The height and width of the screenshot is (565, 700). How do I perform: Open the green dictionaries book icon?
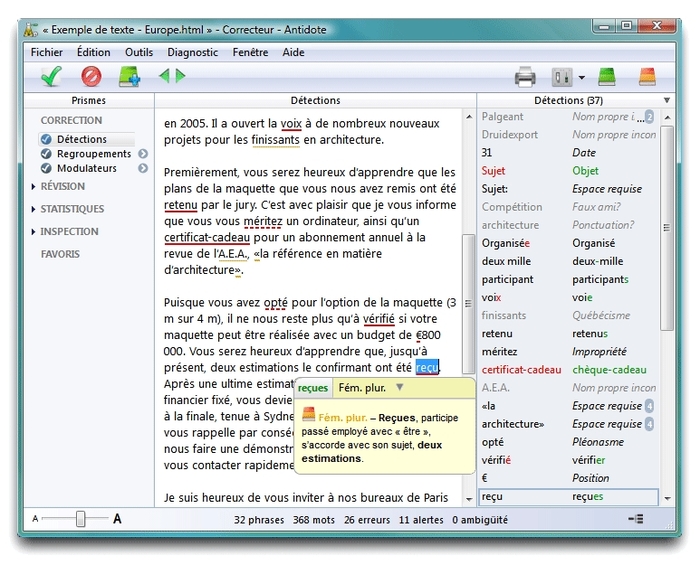tap(606, 76)
